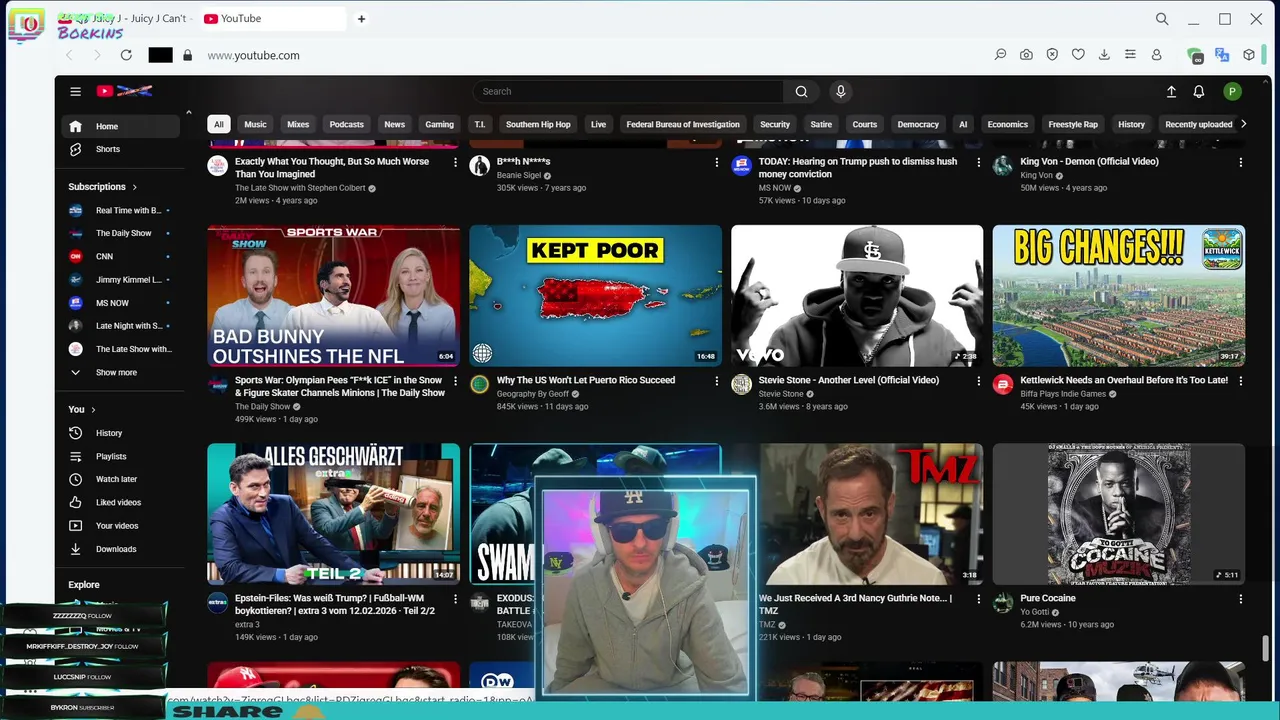Open Playlists in the sidebar
Screen dimensions: 1280x720
[111, 456]
